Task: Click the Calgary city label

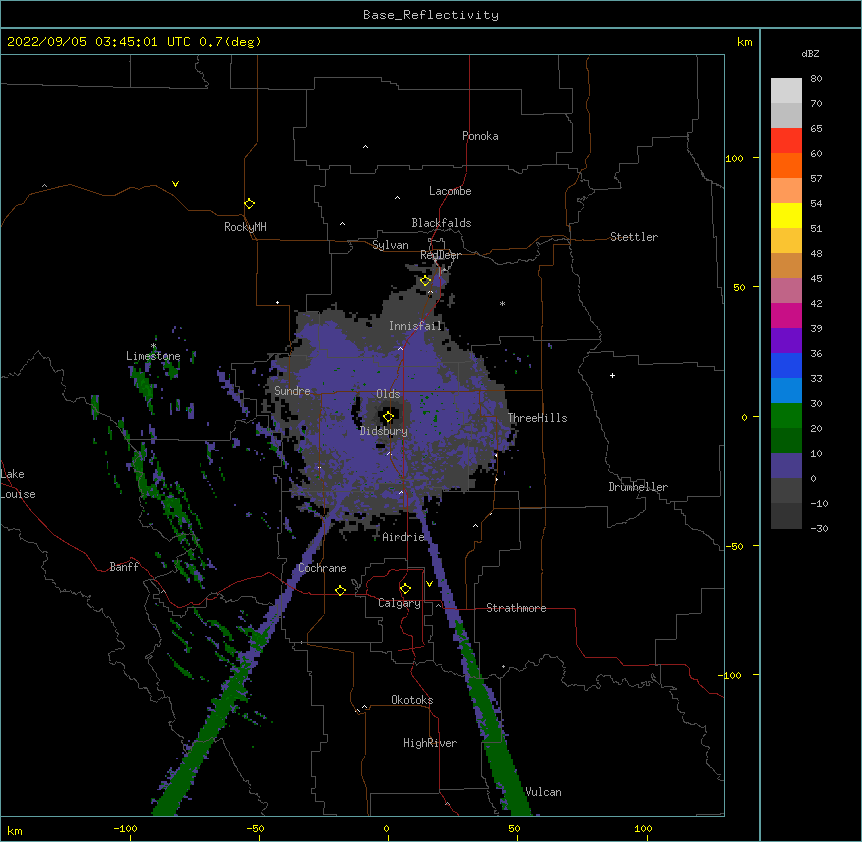Action: [x=399, y=603]
